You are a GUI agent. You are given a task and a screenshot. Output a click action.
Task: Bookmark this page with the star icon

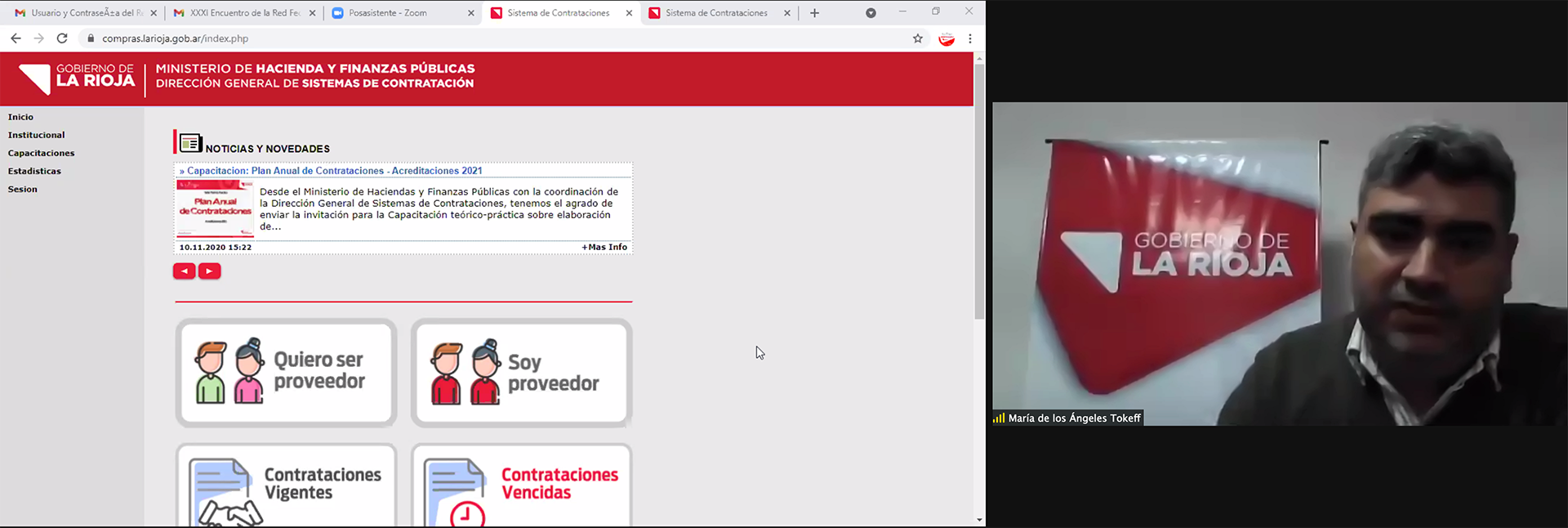point(918,38)
